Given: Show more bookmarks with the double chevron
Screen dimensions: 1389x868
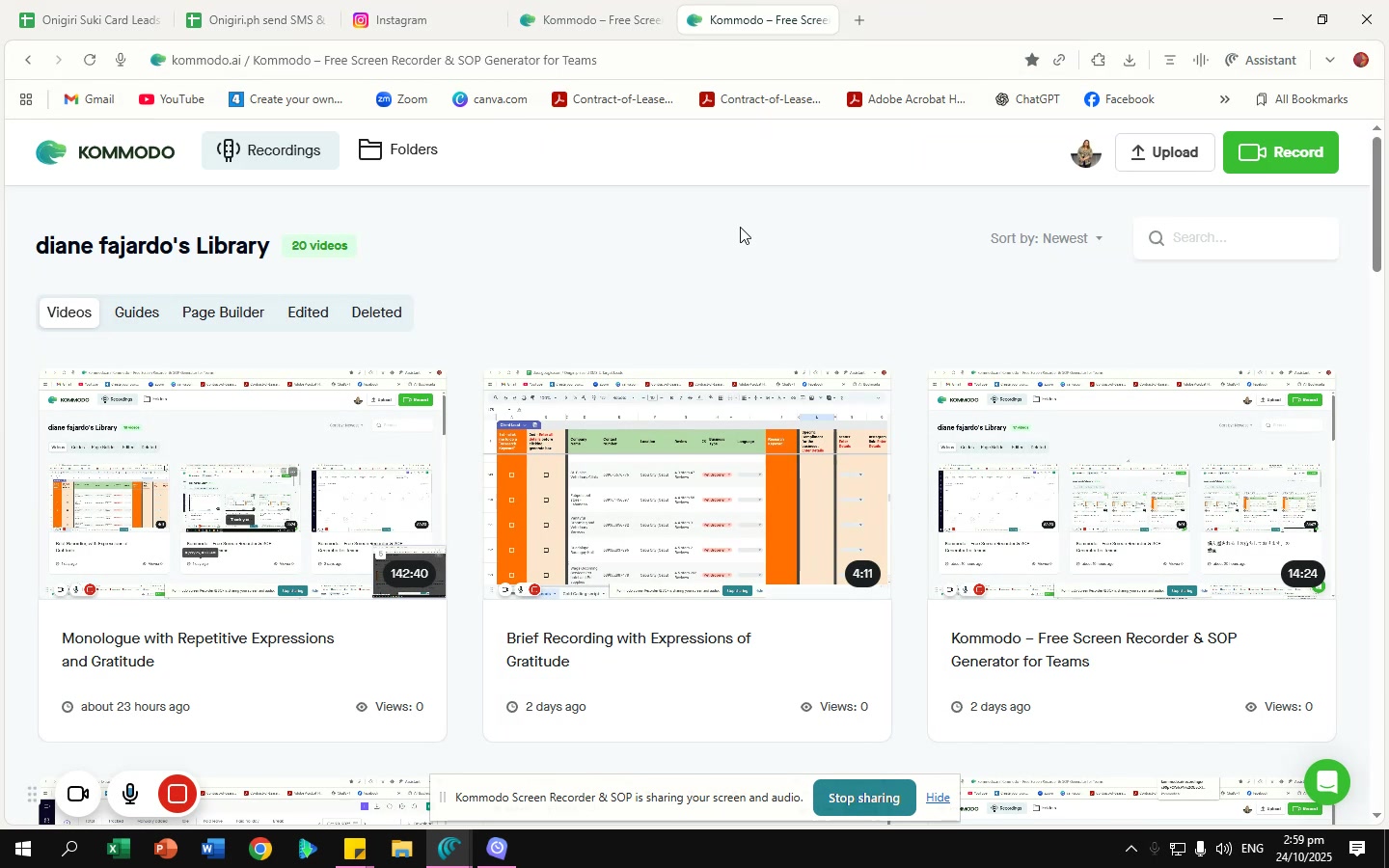Looking at the screenshot, I should (x=1225, y=99).
